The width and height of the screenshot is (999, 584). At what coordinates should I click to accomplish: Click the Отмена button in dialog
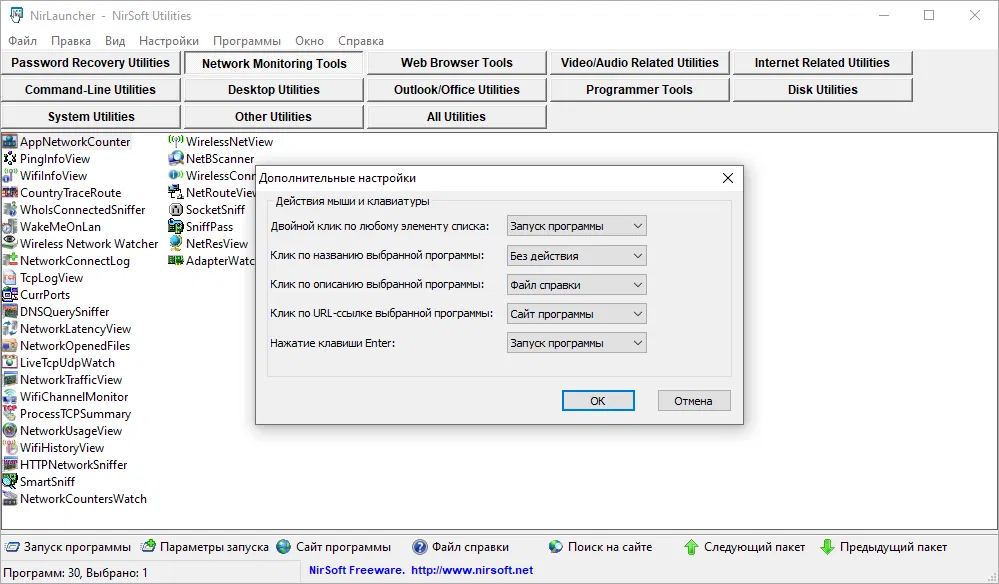(x=694, y=401)
